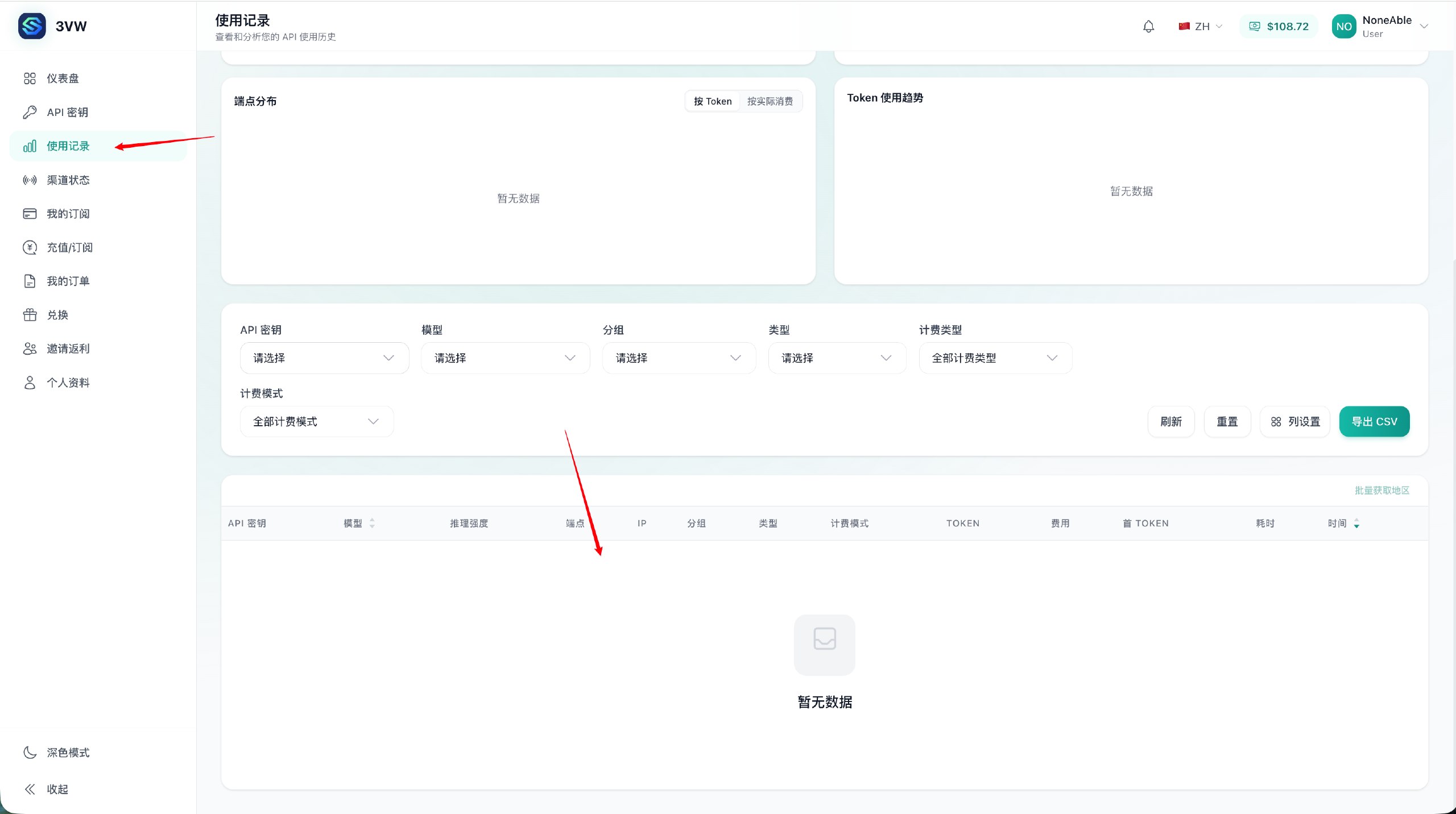Select 使用记录 sidebar item
Viewport: 1456px width, 814px height.
[x=98, y=146]
